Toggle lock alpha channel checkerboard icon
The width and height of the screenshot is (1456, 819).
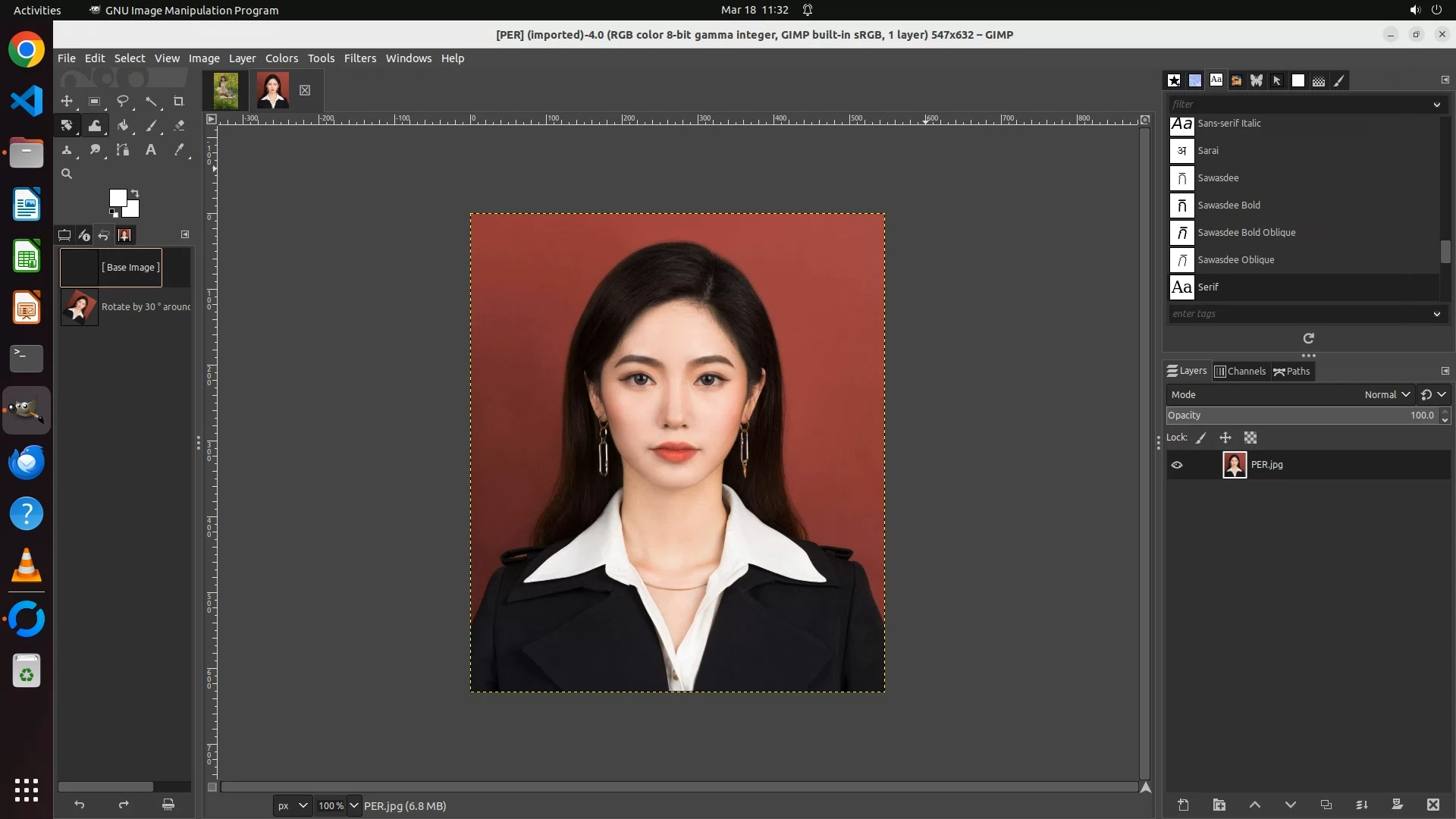tap(1250, 438)
